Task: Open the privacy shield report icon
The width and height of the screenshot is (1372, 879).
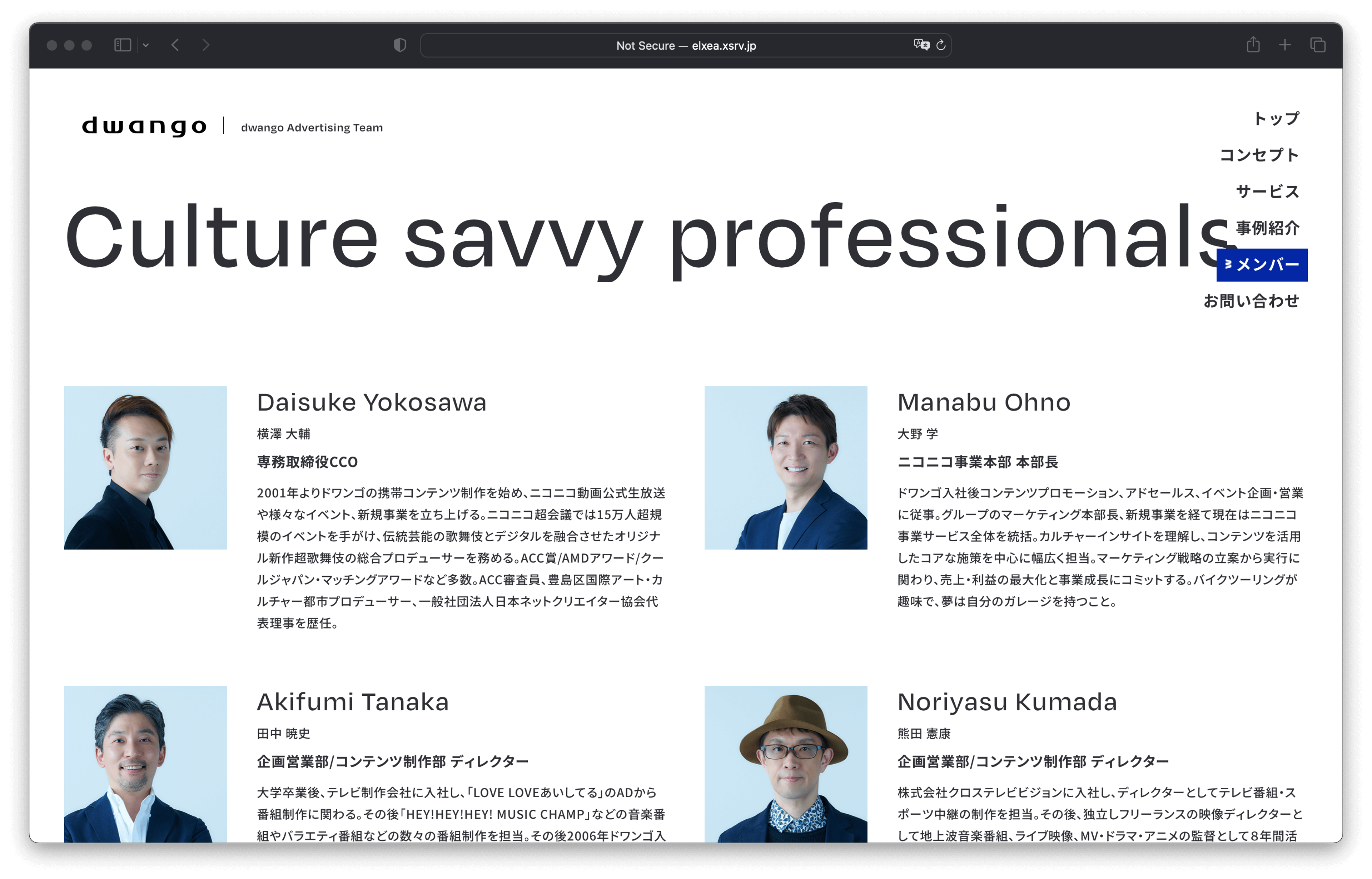Action: pyautogui.click(x=400, y=45)
